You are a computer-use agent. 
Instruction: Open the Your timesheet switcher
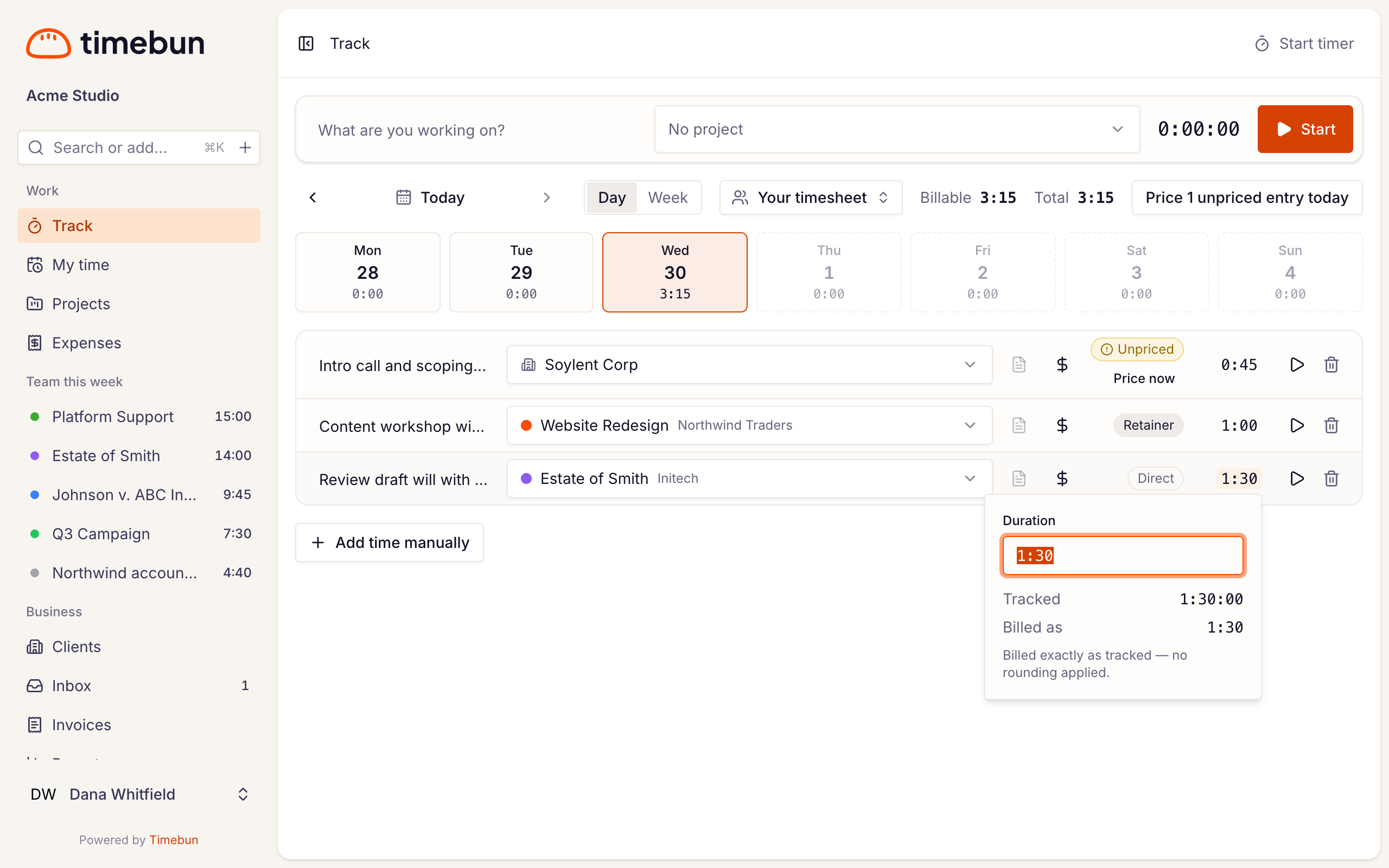[811, 197]
